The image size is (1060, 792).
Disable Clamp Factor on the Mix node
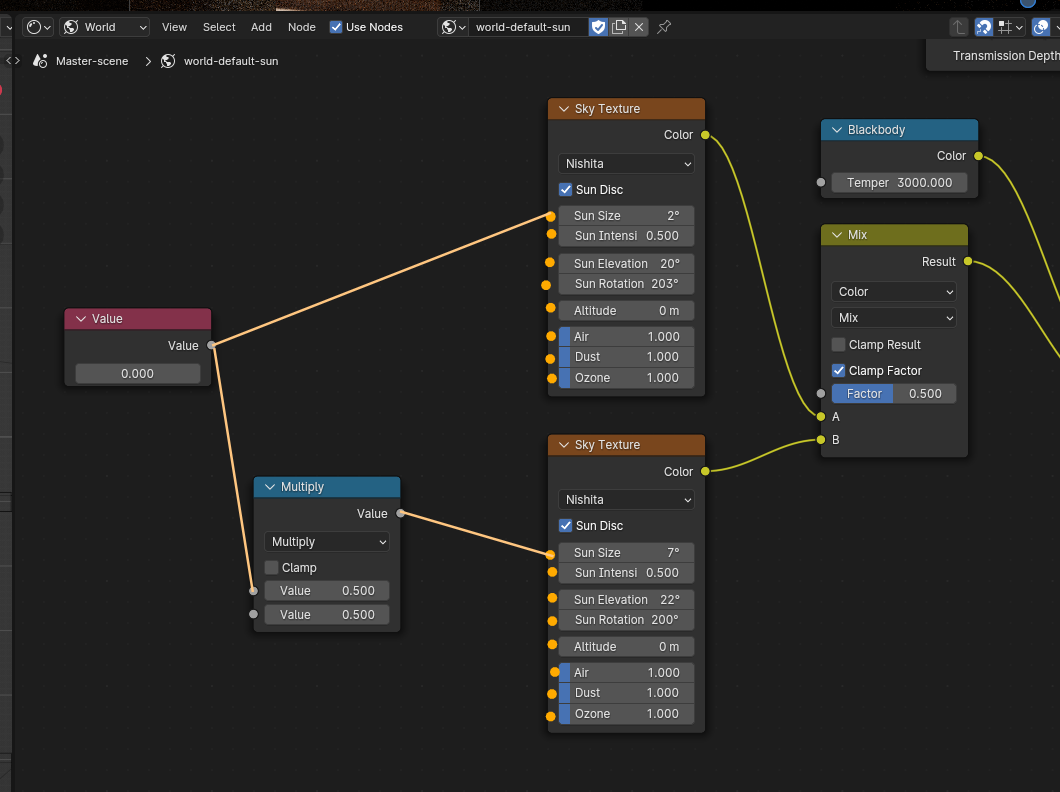838,370
